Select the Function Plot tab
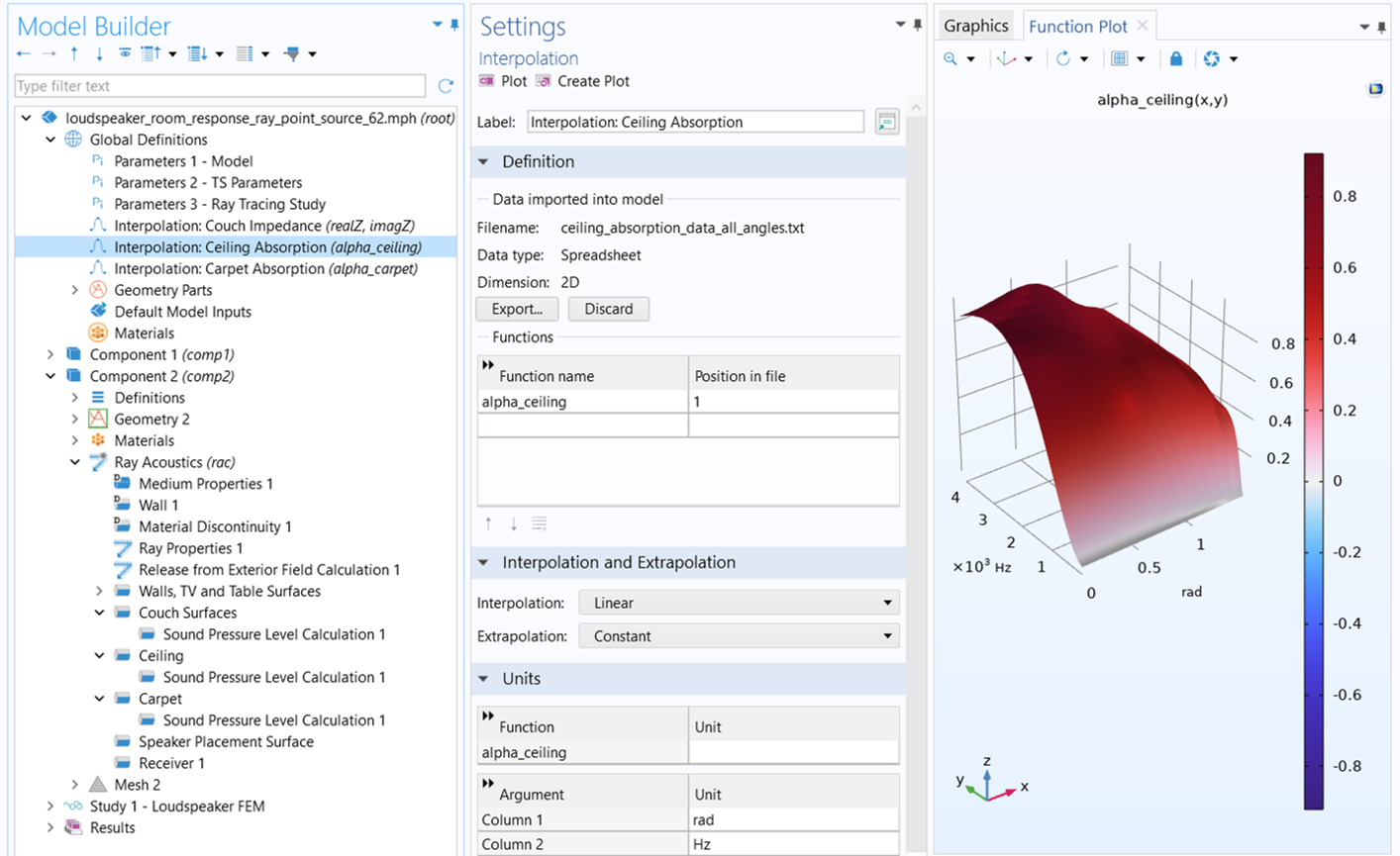Screen dimensions: 1400x856 pyautogui.click(x=1077, y=27)
